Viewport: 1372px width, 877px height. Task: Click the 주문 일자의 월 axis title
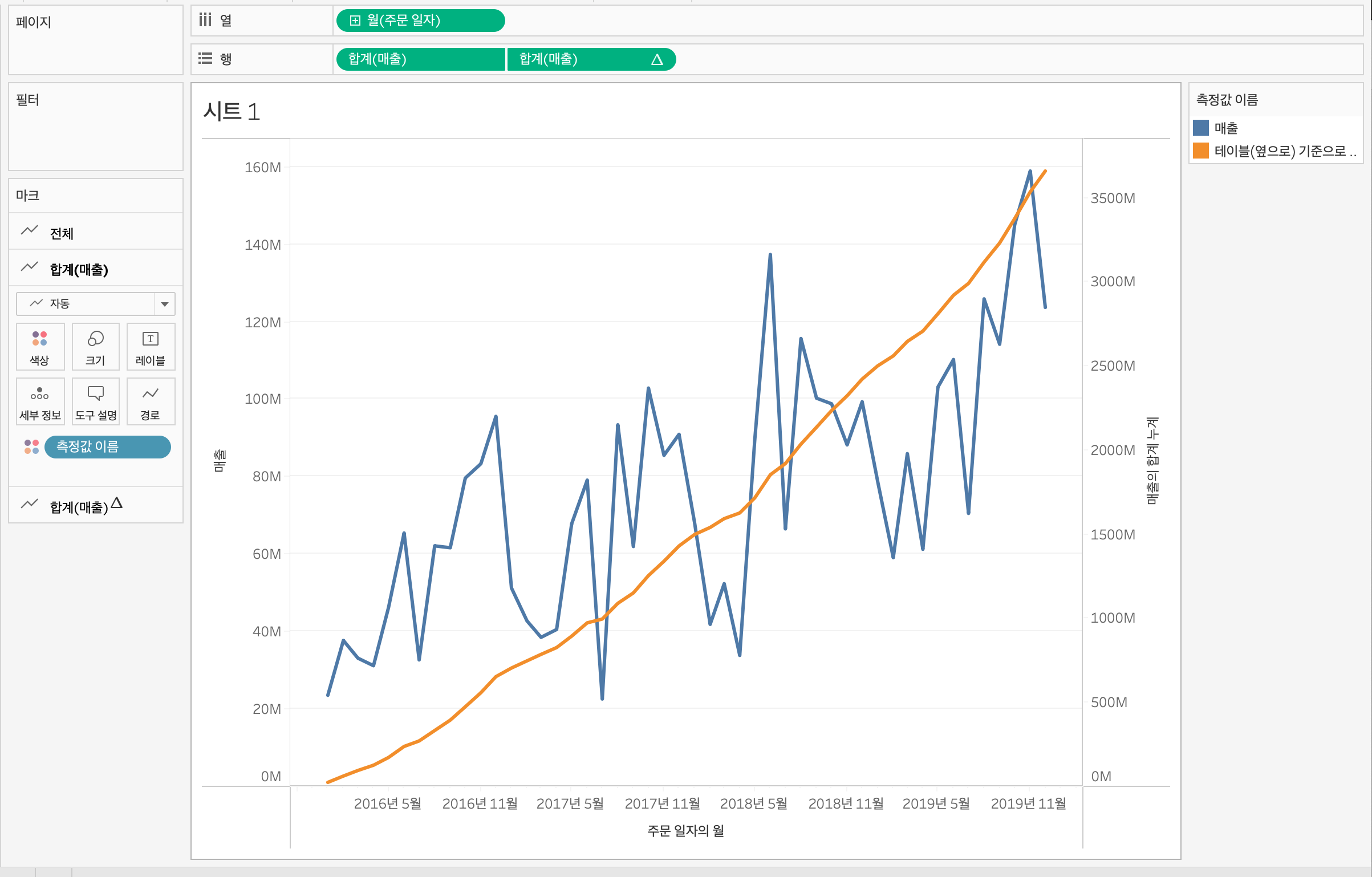pyautogui.click(x=685, y=830)
